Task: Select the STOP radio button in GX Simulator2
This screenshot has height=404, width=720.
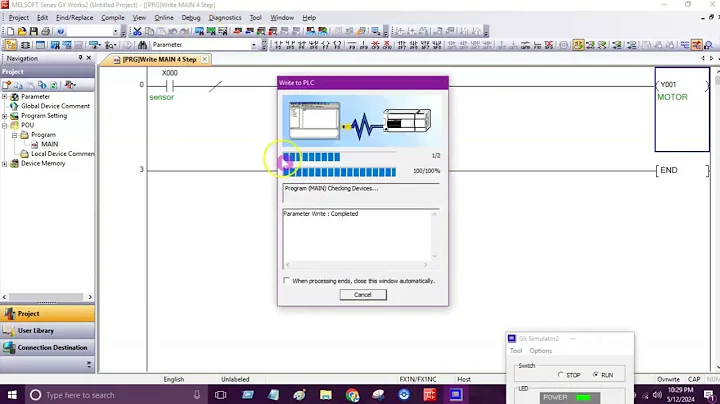Action: coord(560,375)
